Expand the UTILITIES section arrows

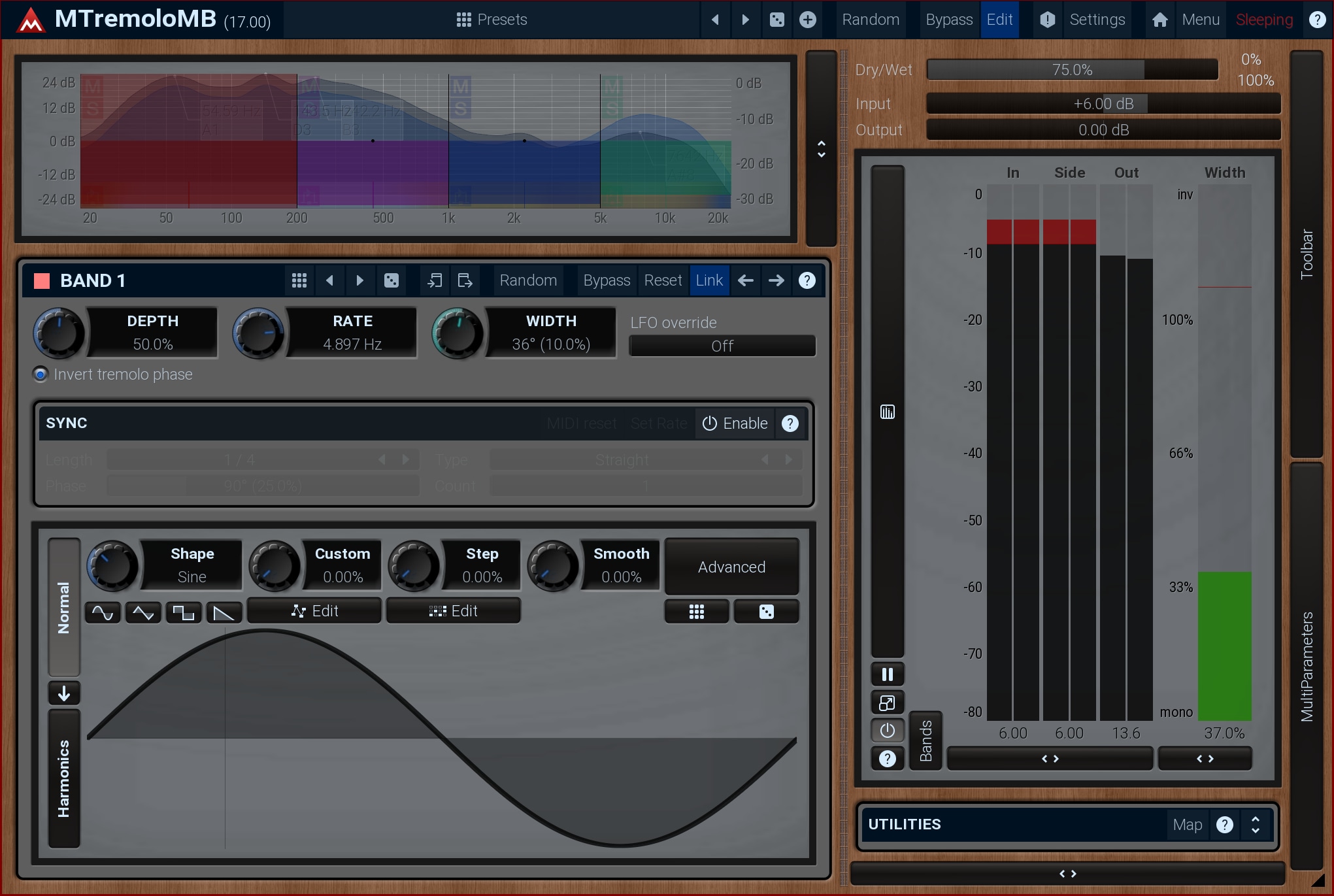point(1255,824)
